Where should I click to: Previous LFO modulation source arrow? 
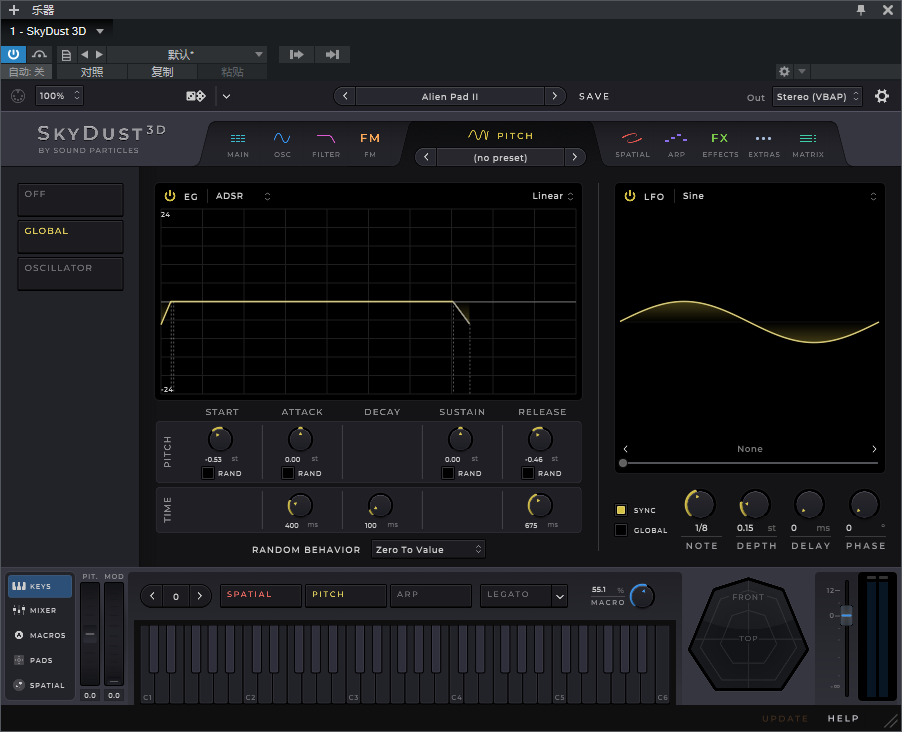[625, 449]
